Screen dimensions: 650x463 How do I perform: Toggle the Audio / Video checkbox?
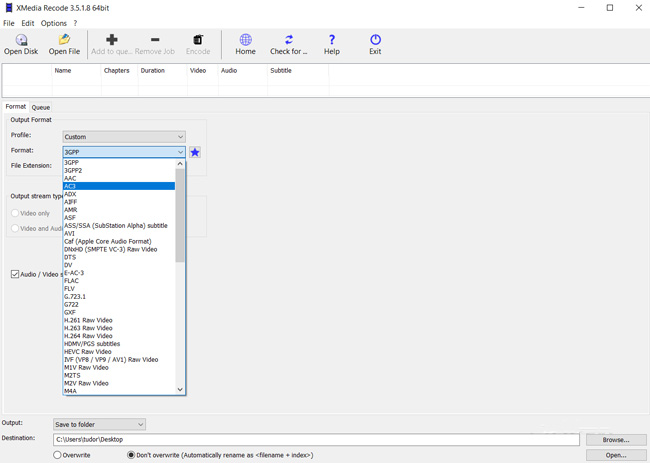coord(15,274)
